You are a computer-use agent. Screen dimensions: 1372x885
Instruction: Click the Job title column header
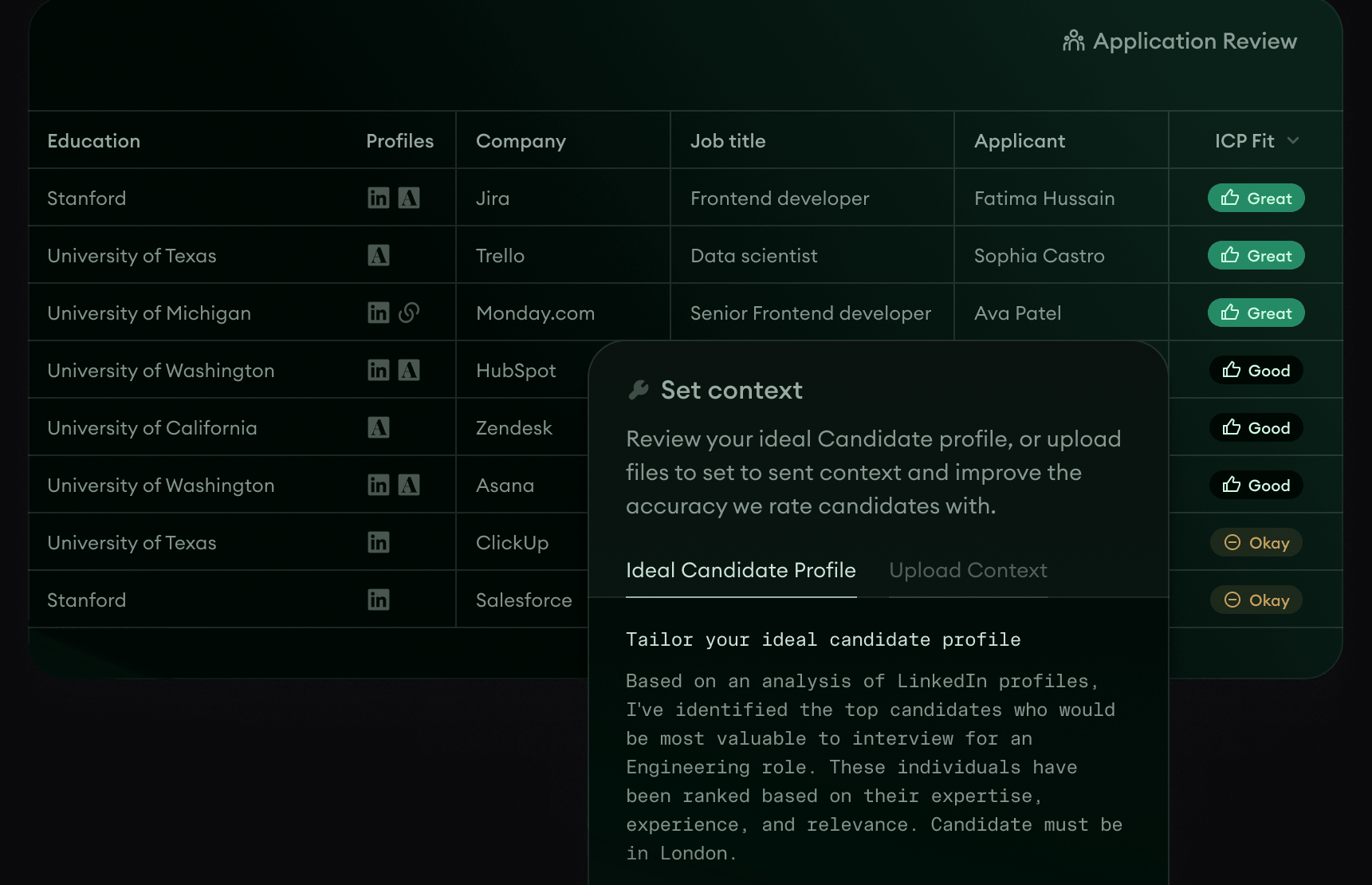coord(728,141)
